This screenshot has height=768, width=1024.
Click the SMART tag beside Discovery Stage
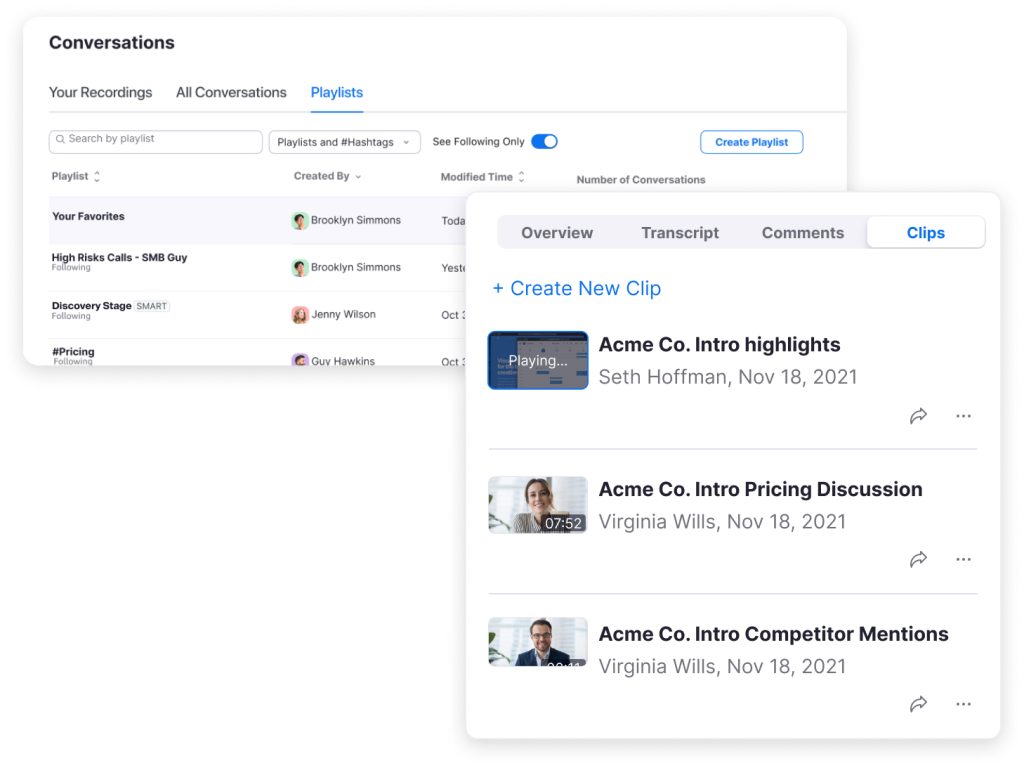tap(152, 306)
